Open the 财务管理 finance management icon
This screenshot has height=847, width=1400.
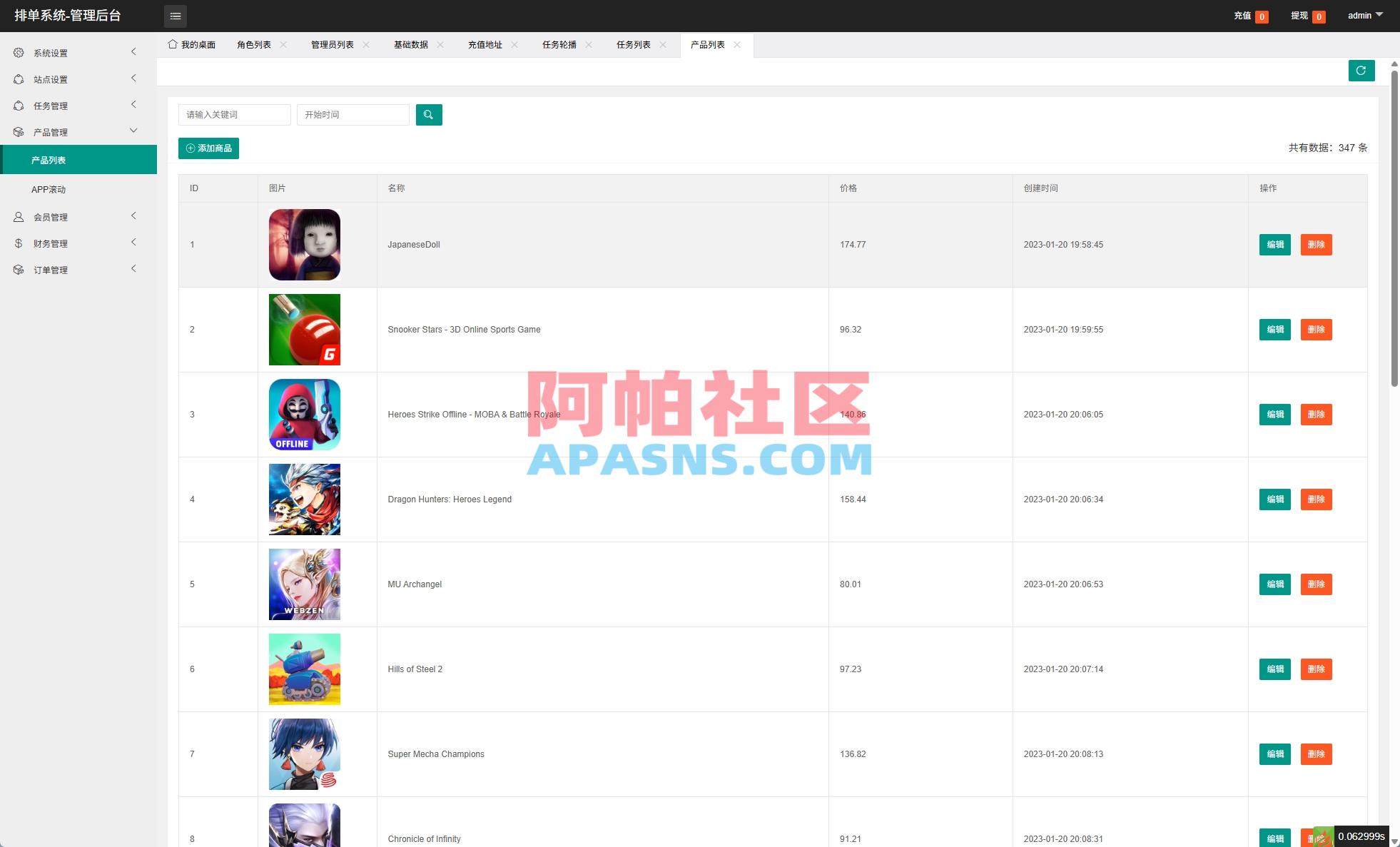click(19, 243)
